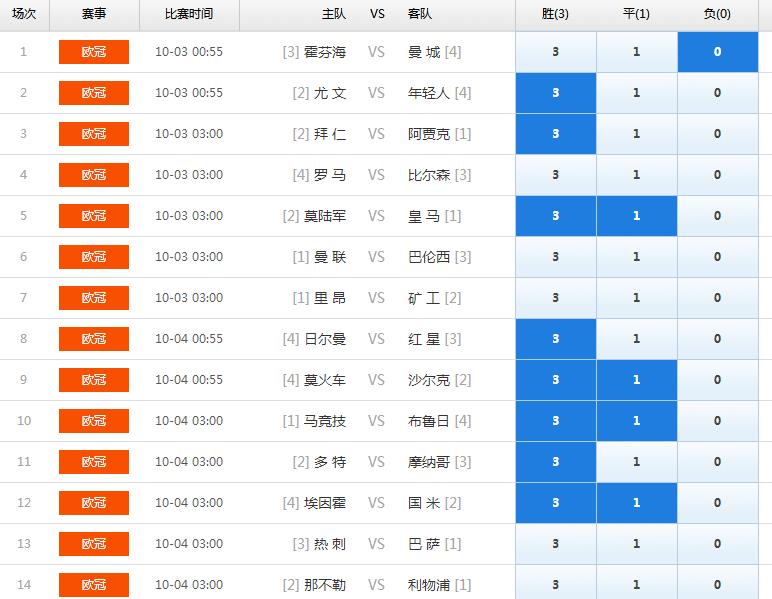Deselect win (3) for 莫火车 vs 沙尔克

556,380
